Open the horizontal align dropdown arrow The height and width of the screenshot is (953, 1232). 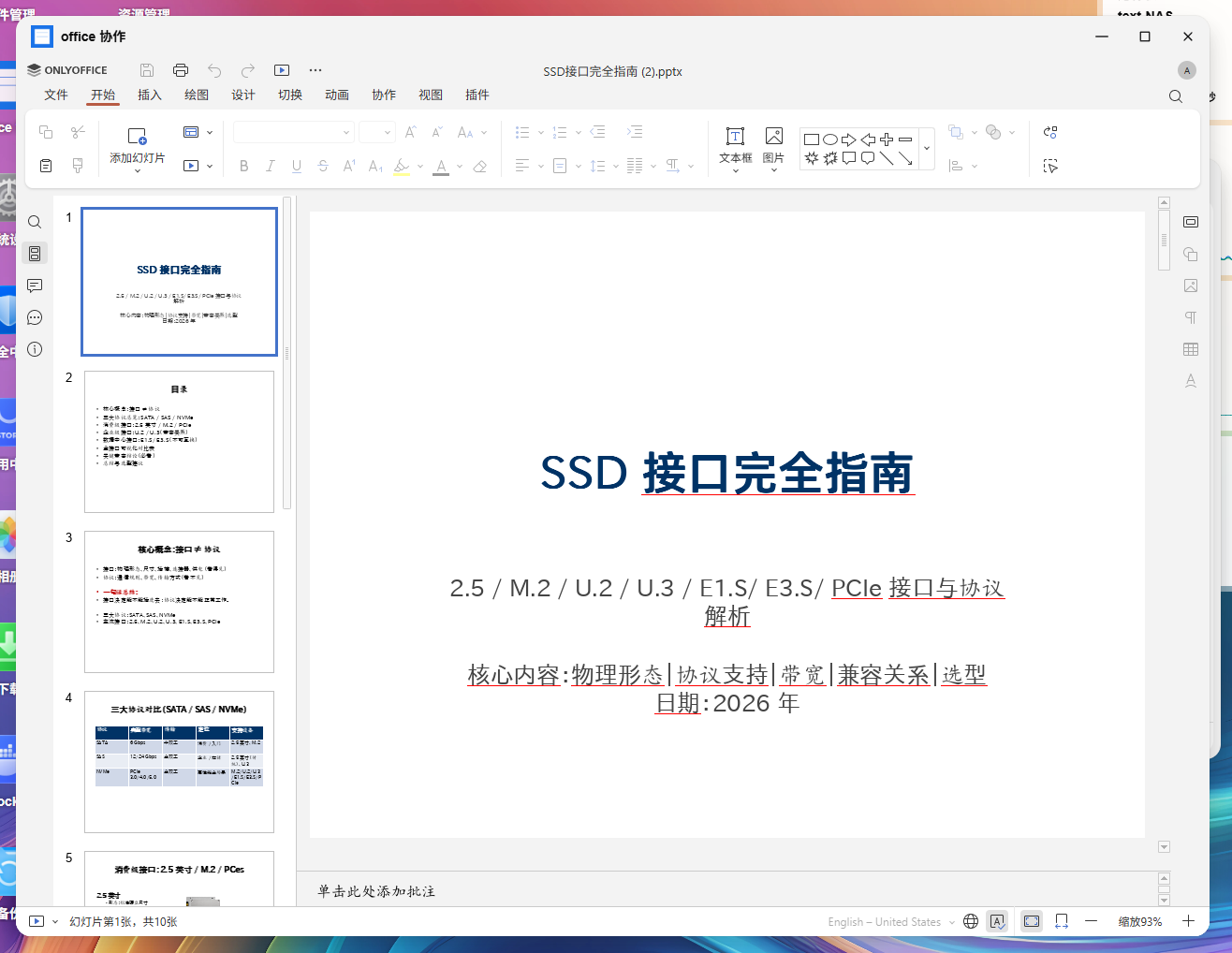point(541,166)
